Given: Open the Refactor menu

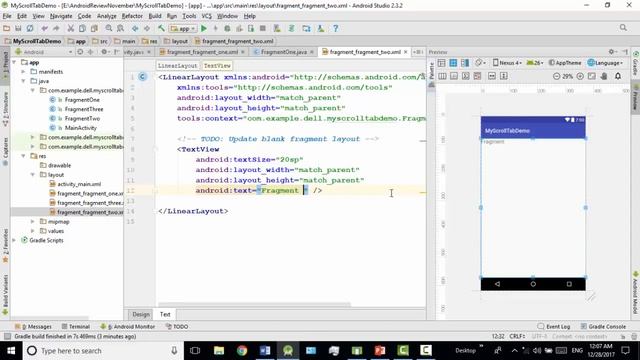Looking at the screenshot, I should (x=132, y=16).
